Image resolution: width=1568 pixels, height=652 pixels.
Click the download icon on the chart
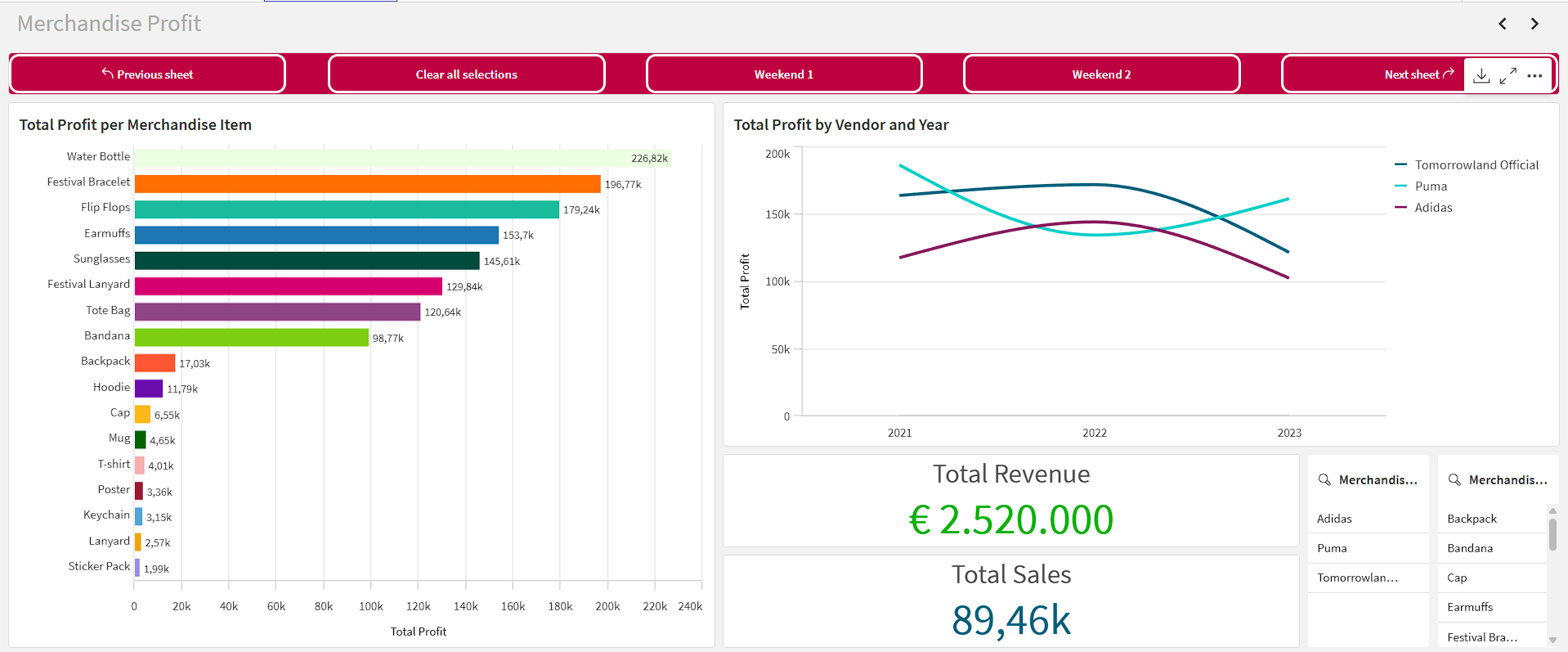pos(1481,75)
